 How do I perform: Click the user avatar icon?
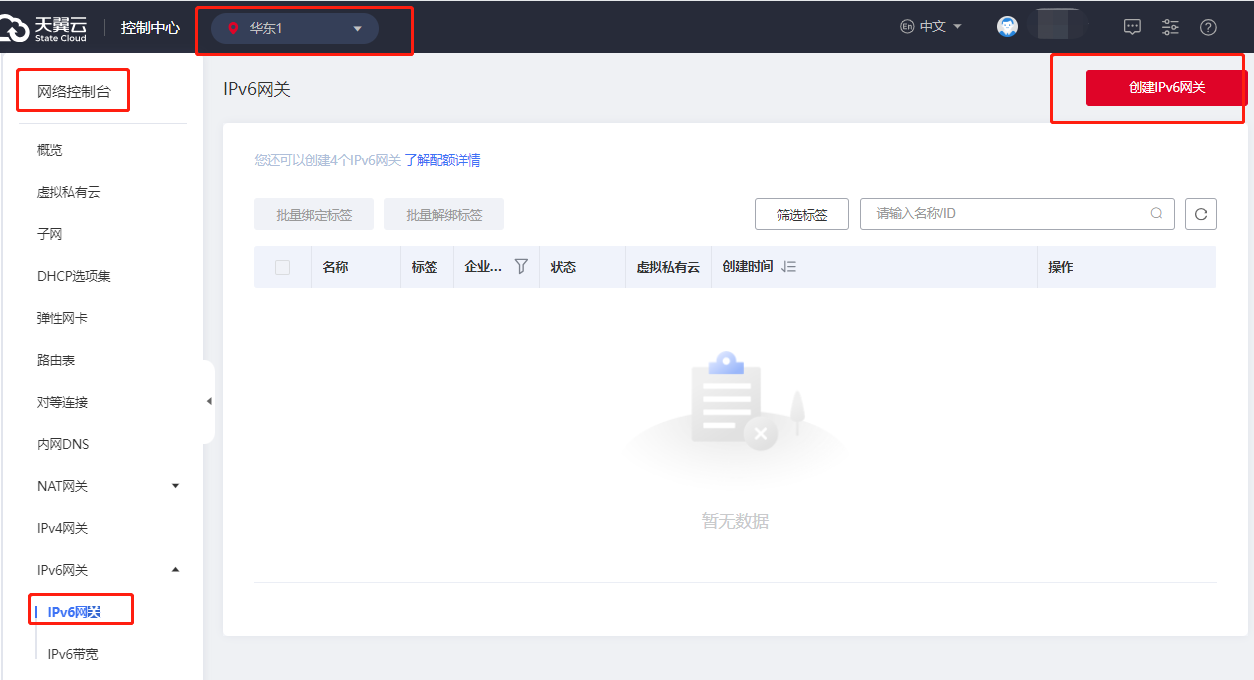(x=1007, y=27)
